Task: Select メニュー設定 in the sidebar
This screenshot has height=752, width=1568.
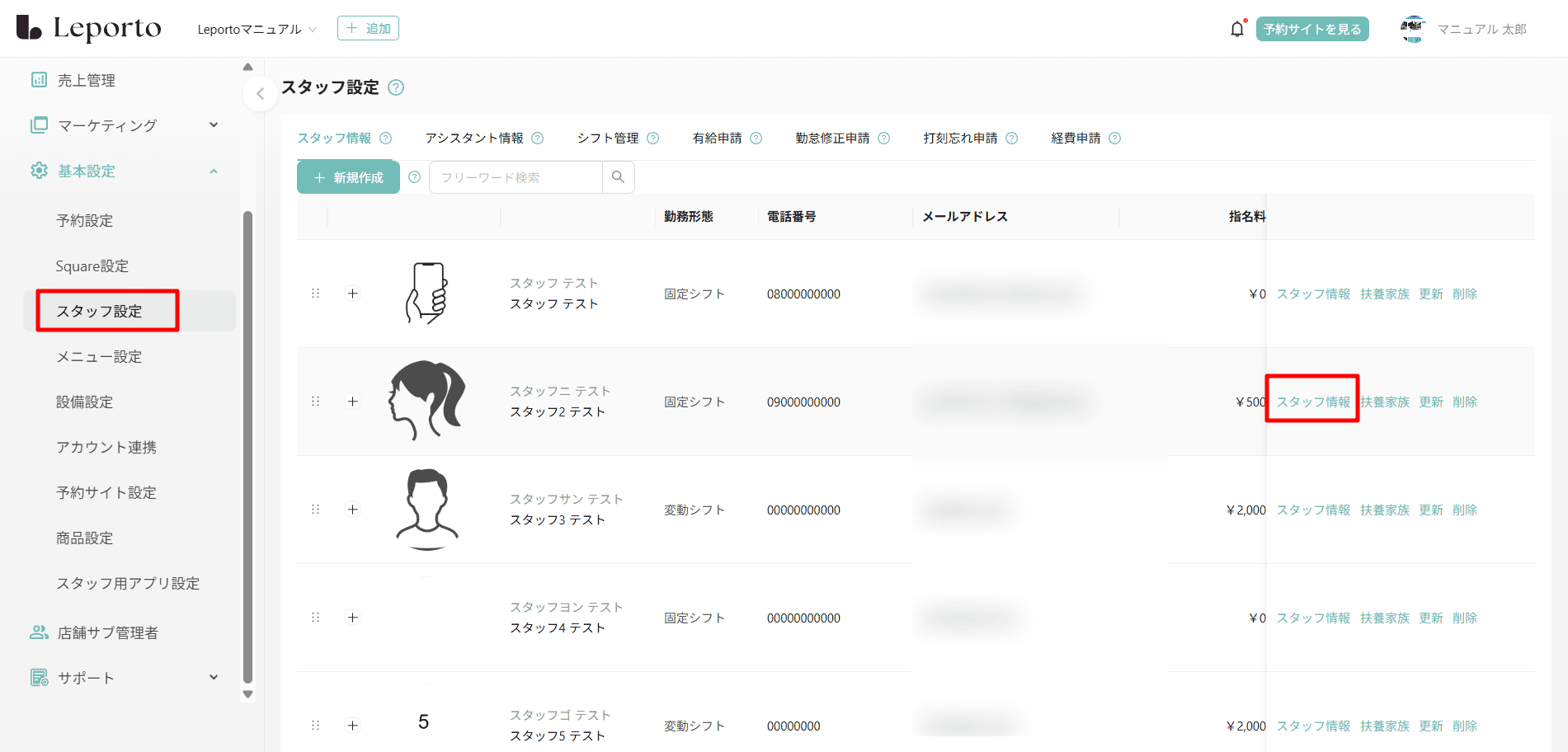Action: point(99,357)
